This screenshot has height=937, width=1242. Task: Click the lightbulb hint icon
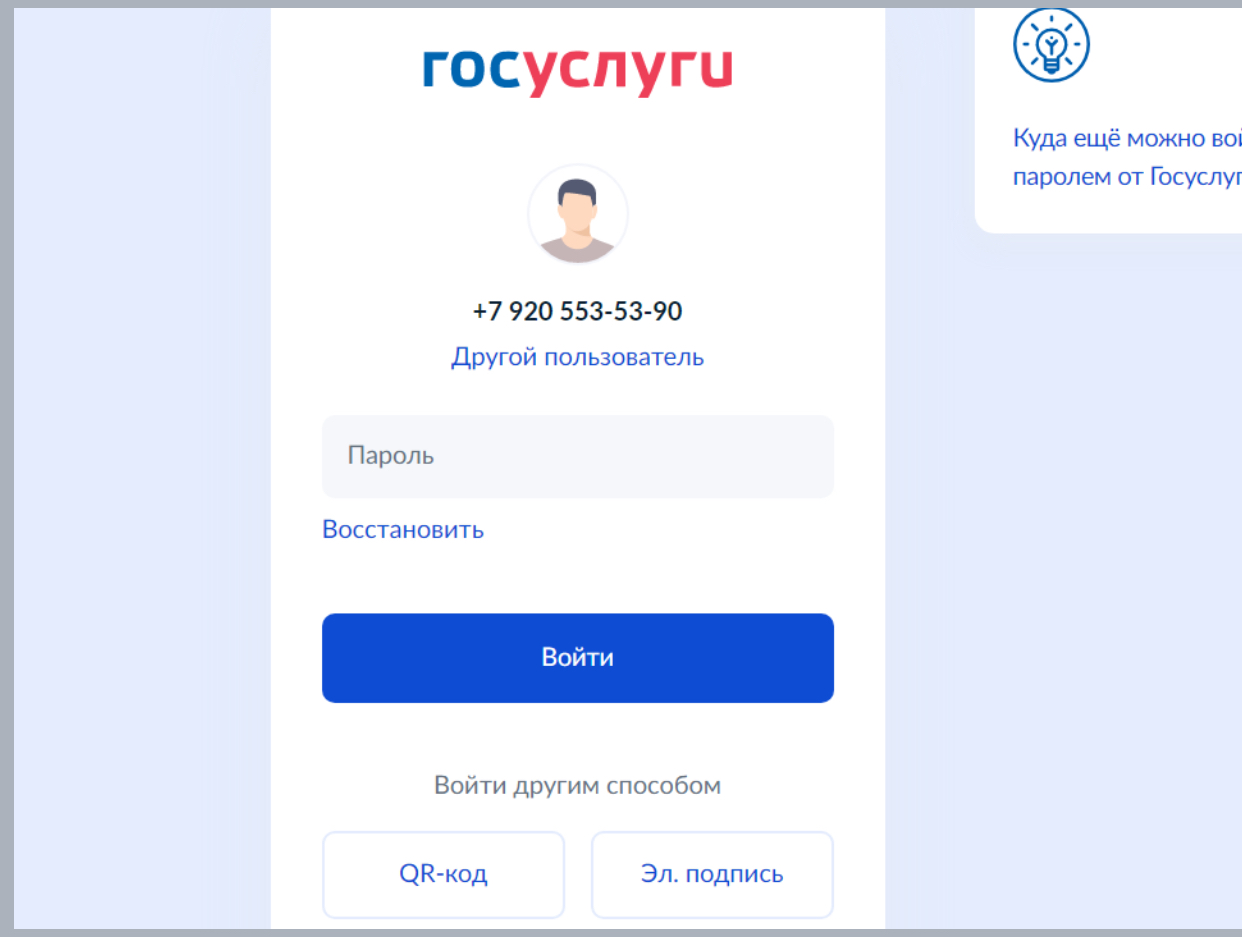pos(1051,45)
